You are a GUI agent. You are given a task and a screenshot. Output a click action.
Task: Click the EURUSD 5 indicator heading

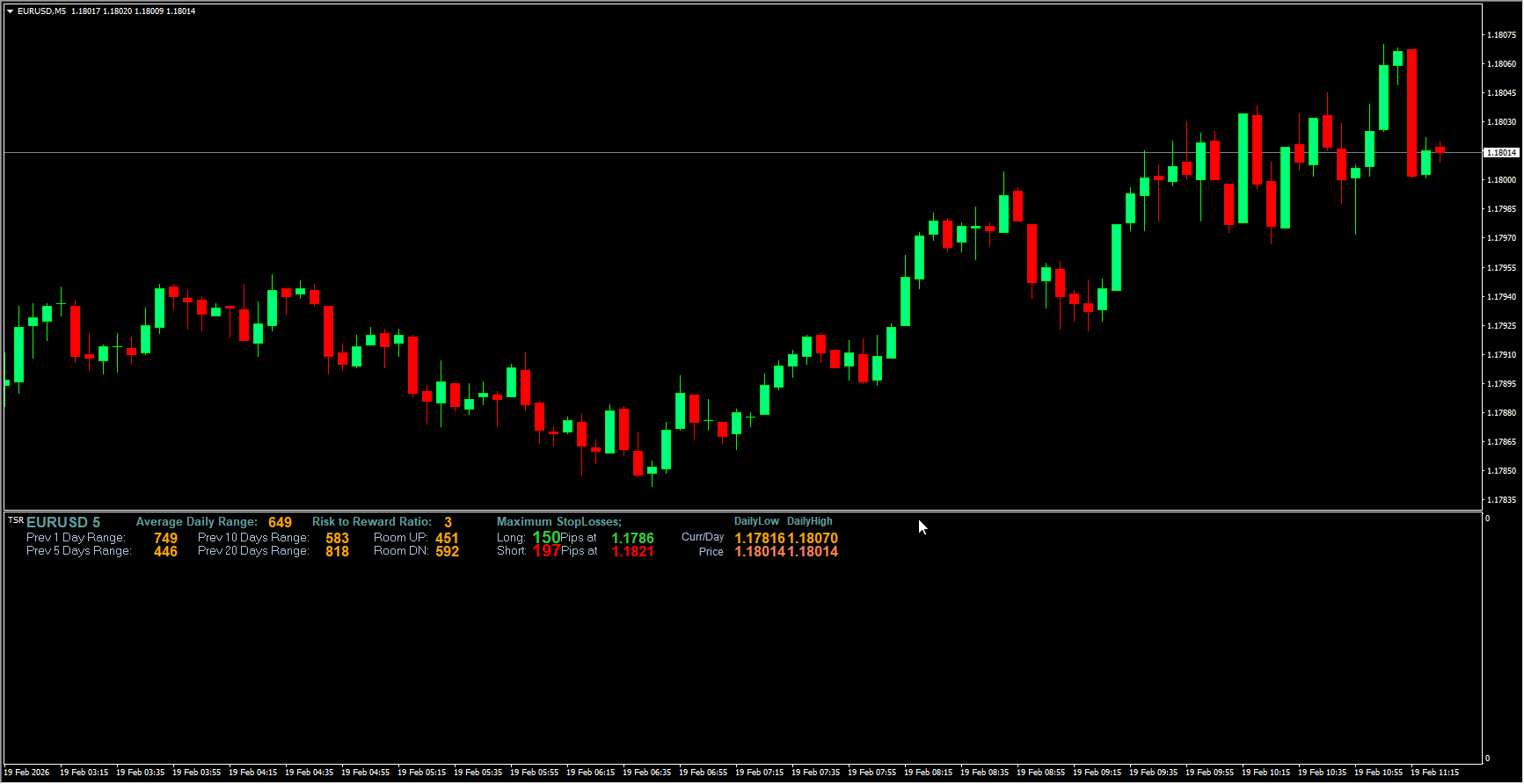[63, 523]
